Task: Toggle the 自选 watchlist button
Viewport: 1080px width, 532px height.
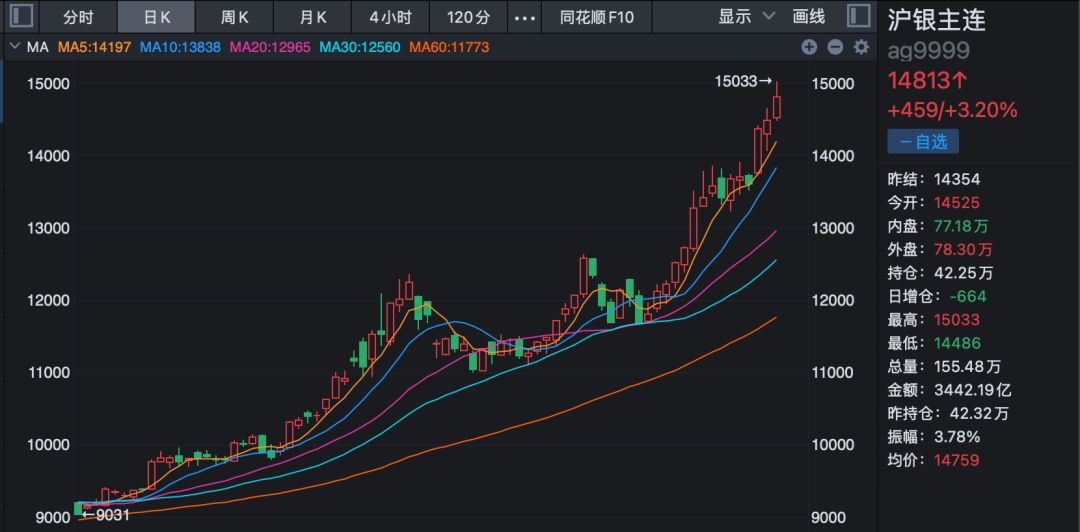Action: click(922, 142)
